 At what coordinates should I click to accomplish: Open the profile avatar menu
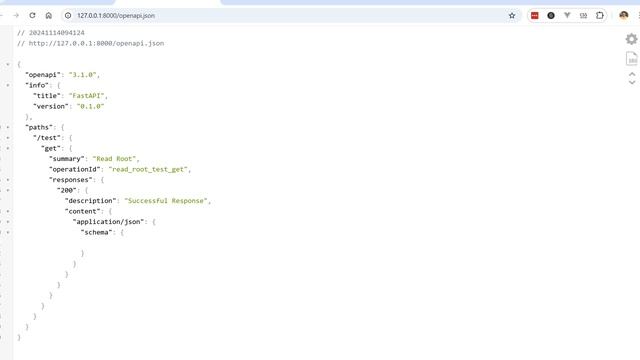(624, 16)
